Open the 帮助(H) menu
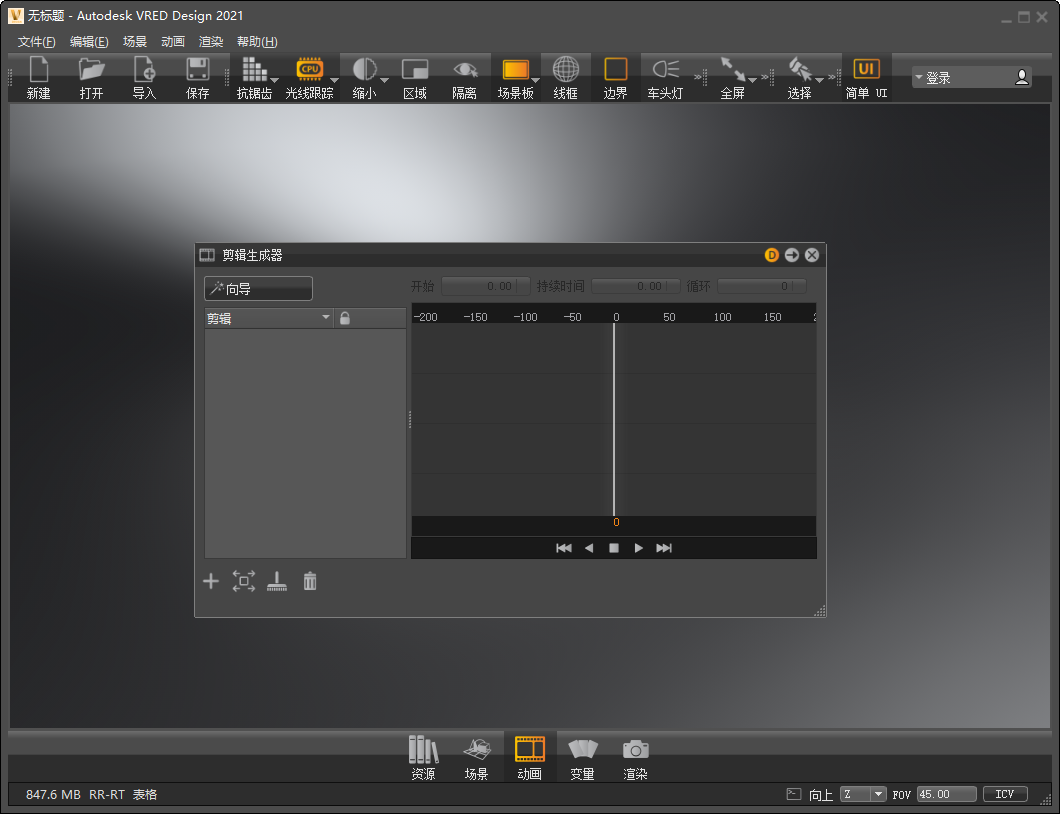Viewport: 1060px width, 814px height. [257, 42]
